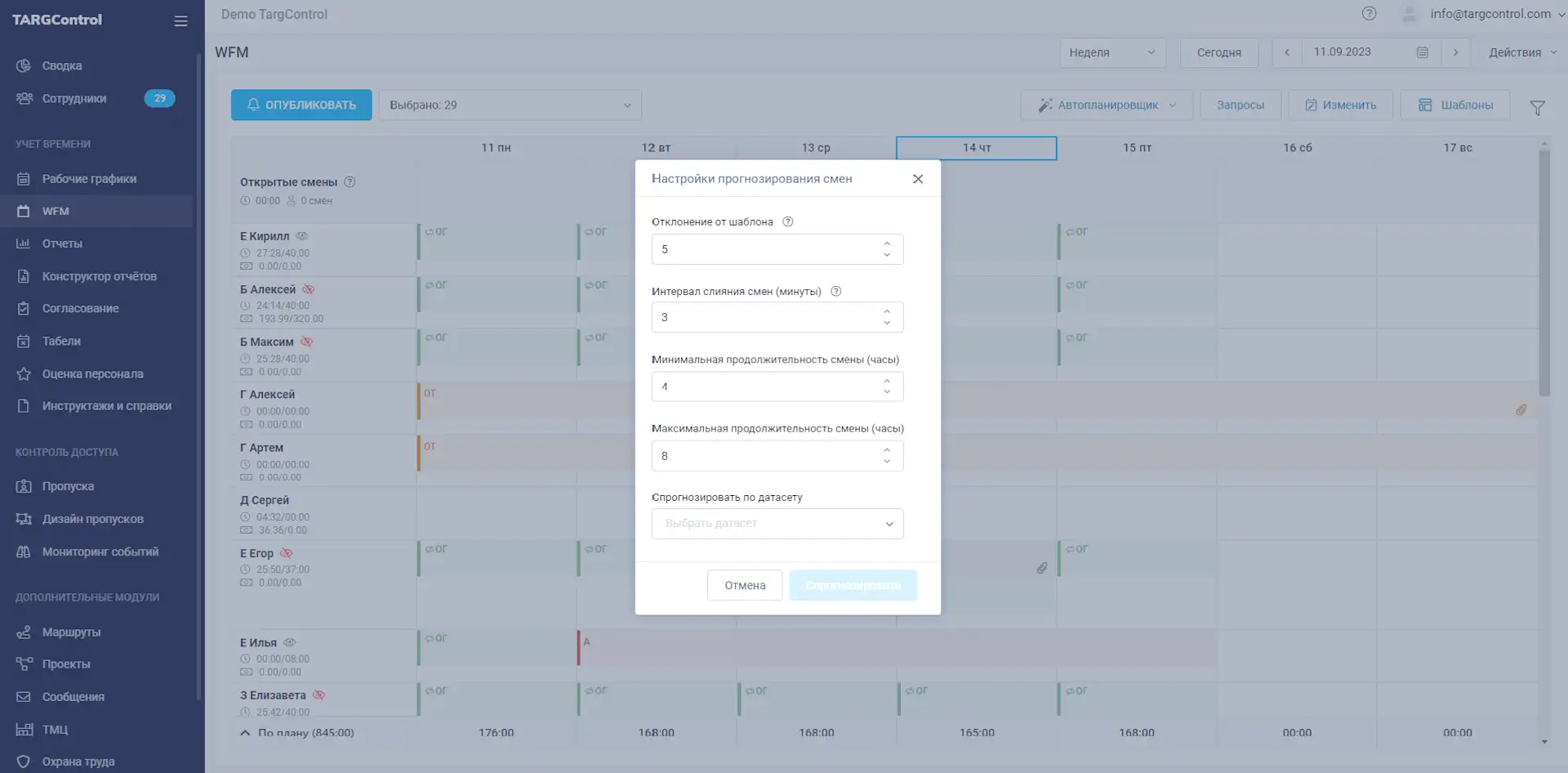Increase Максимальная продолжительность смены value
The width and height of the screenshot is (1568, 773).
coord(887,450)
